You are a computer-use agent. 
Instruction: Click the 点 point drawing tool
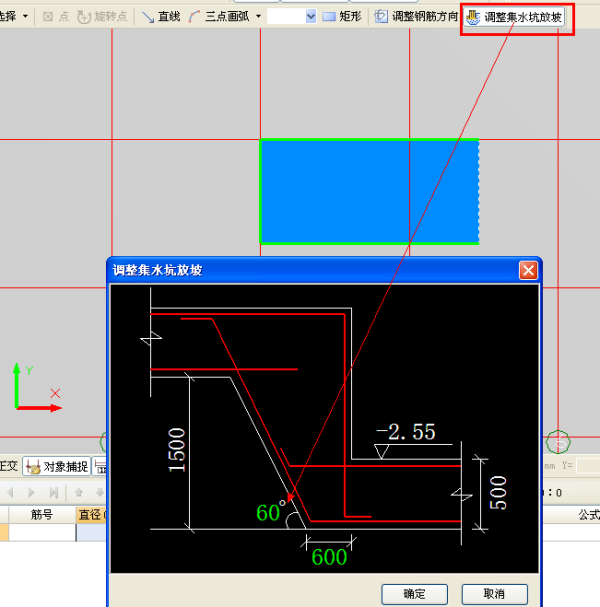pyautogui.click(x=55, y=17)
